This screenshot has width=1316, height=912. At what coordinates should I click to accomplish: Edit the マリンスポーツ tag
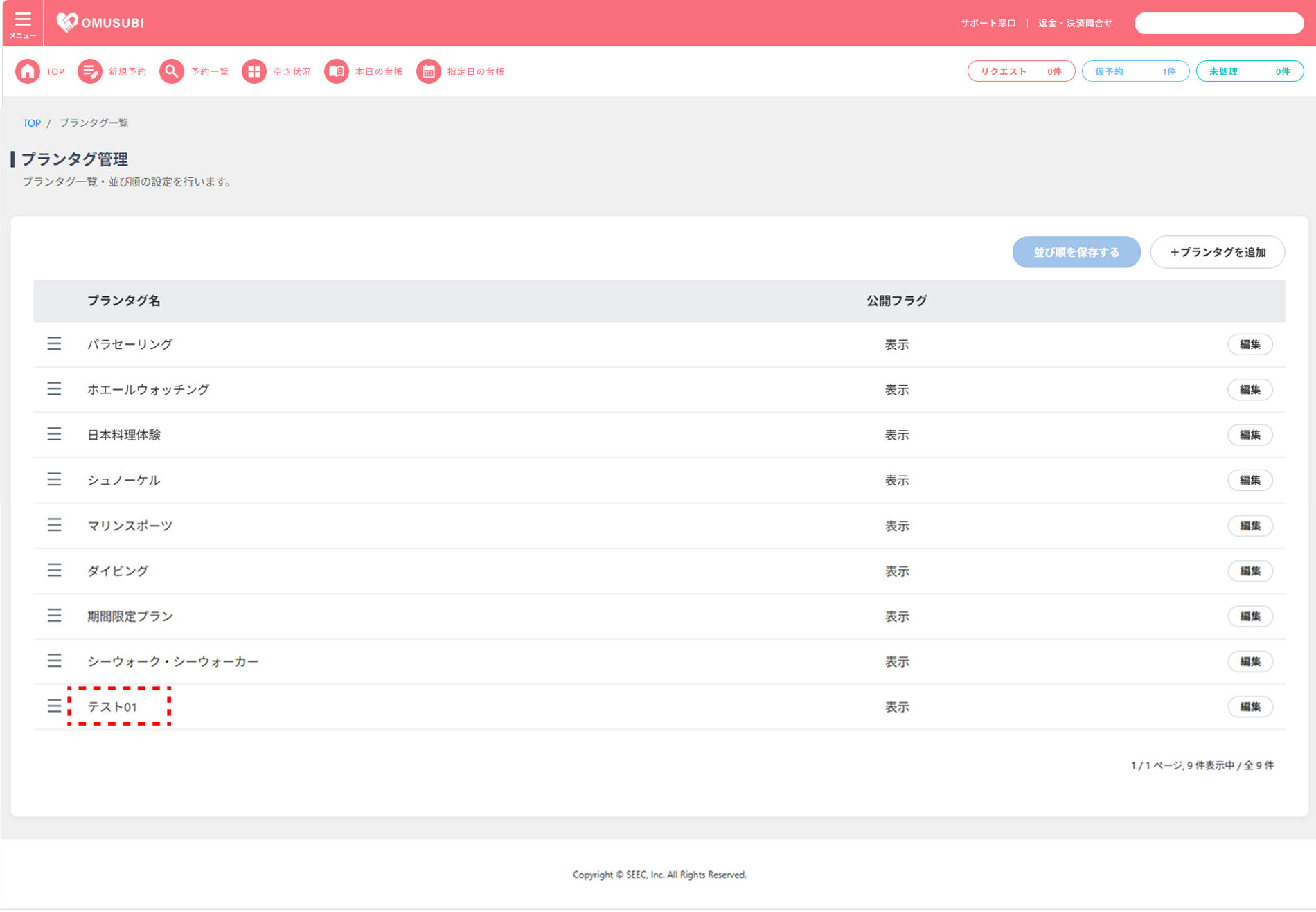(x=1250, y=526)
